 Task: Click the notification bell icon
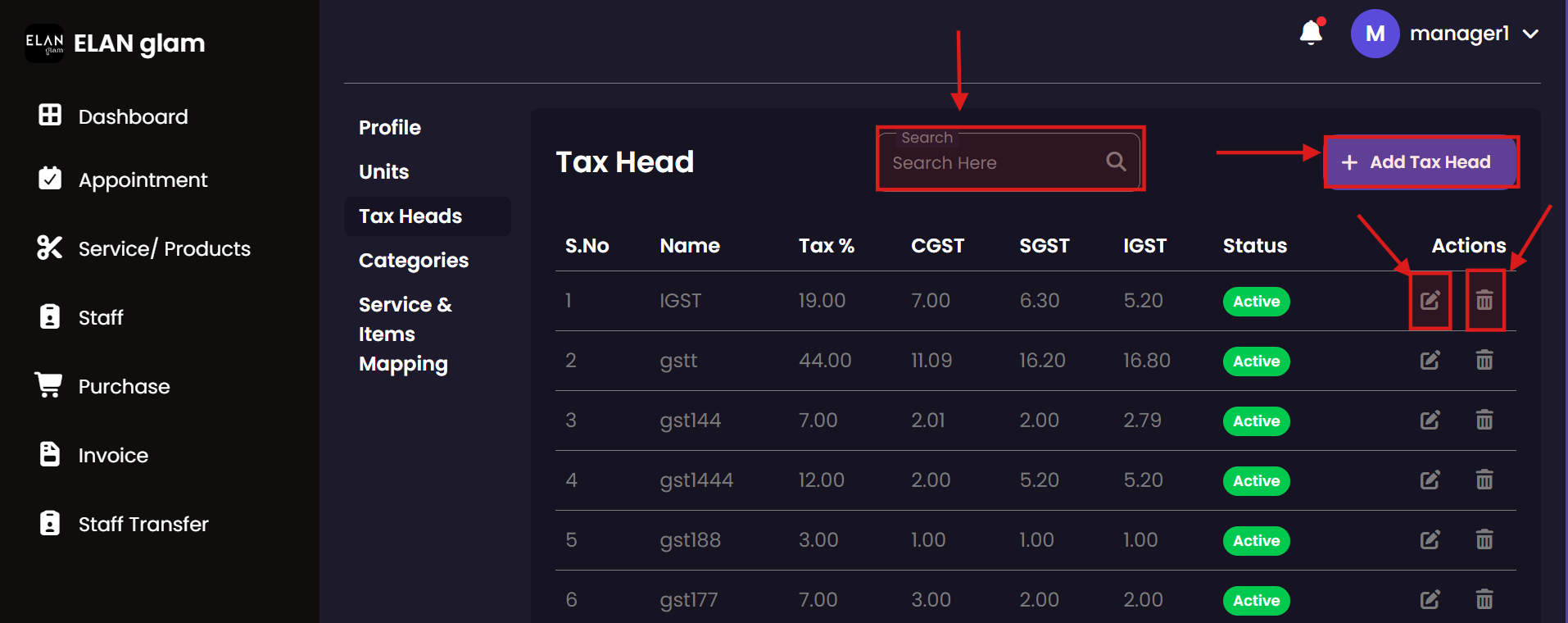[x=1311, y=33]
